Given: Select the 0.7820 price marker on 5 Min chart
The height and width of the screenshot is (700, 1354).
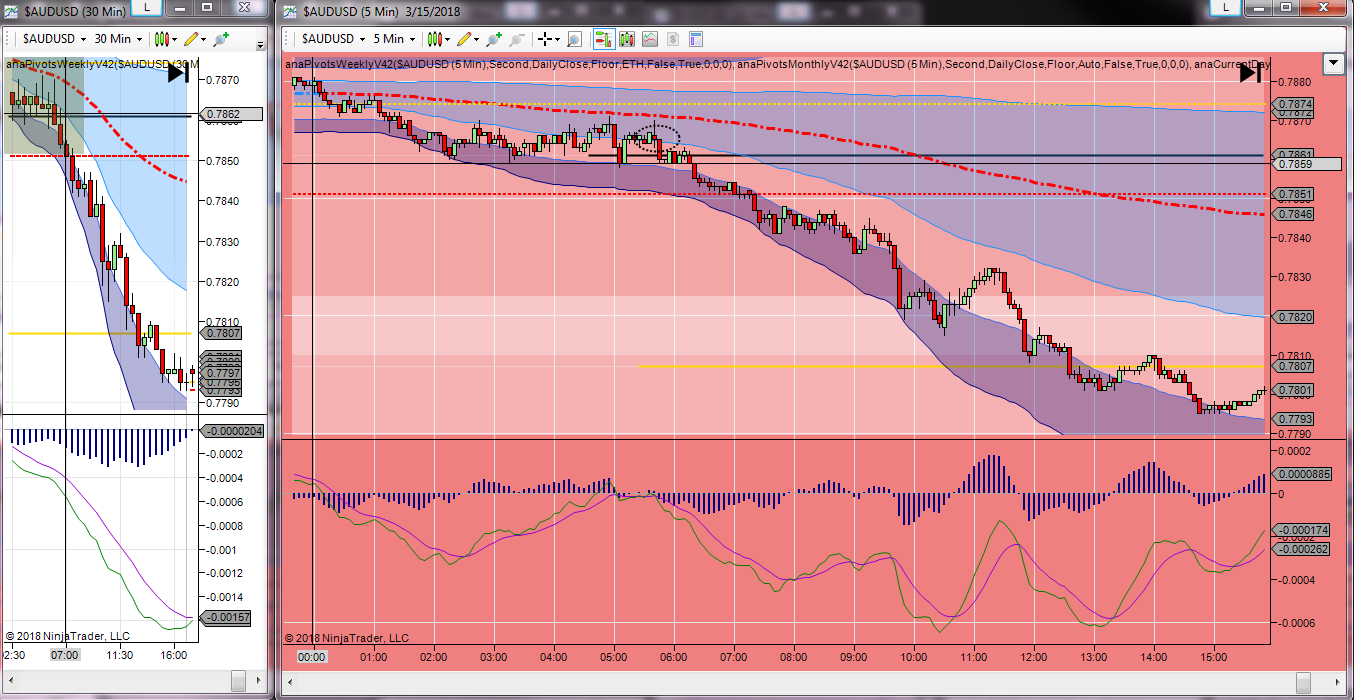Looking at the screenshot, I should point(1294,316).
